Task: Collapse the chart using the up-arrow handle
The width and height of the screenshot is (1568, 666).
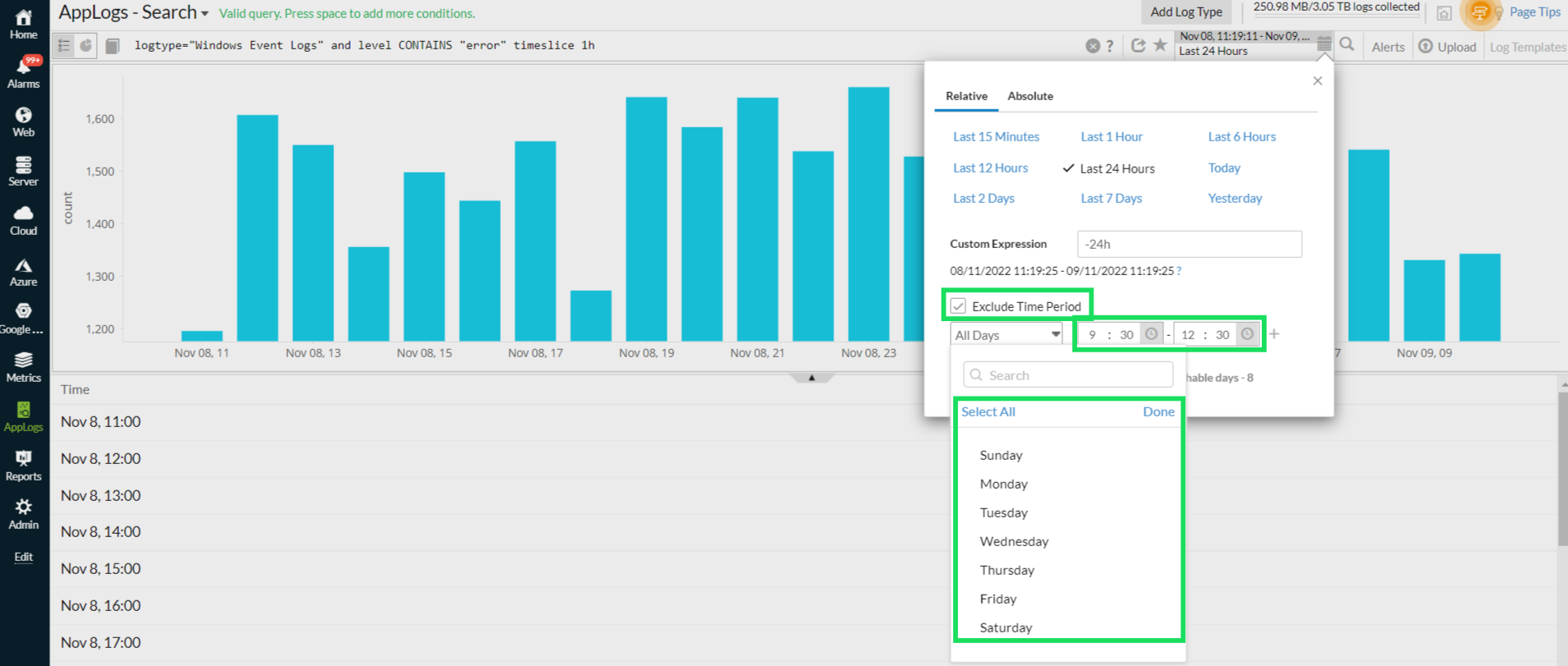Action: 811,378
